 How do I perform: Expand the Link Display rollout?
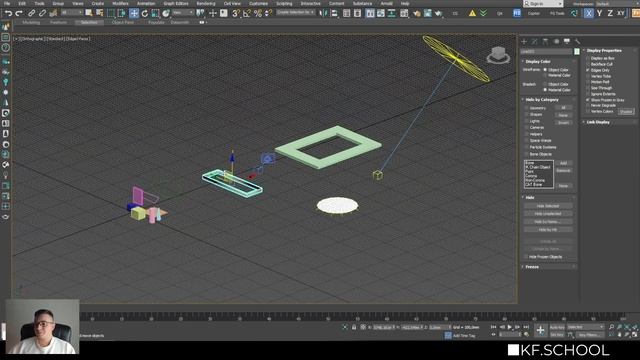[598, 122]
